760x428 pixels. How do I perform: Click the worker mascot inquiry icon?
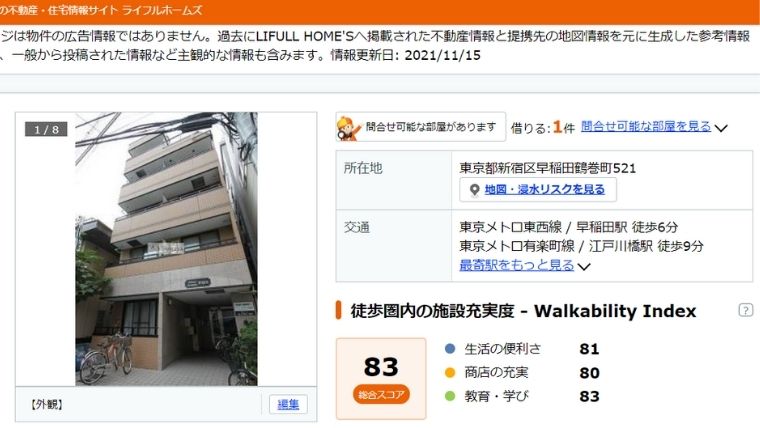(349, 128)
